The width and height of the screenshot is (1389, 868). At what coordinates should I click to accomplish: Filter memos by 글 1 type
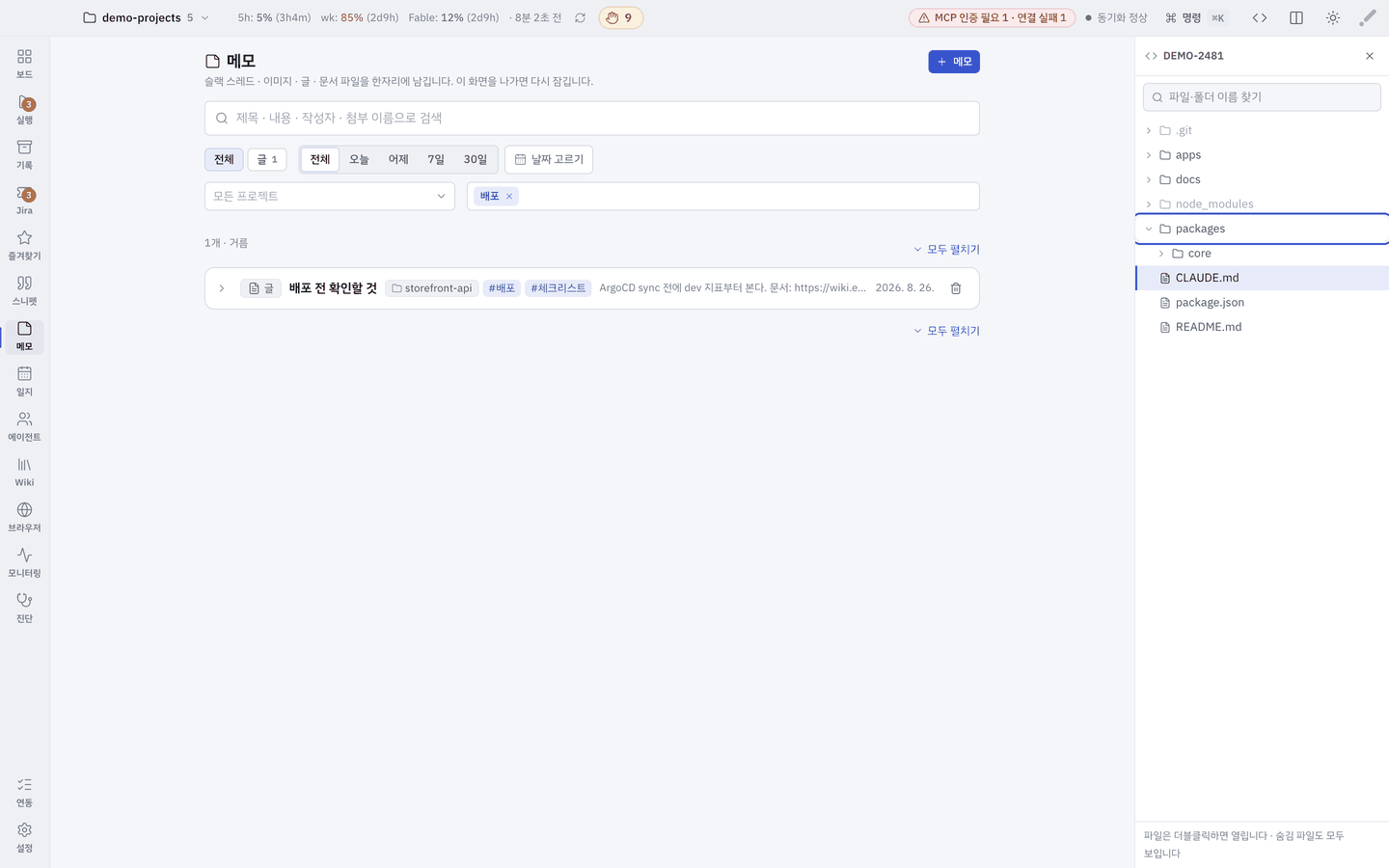[x=267, y=159]
